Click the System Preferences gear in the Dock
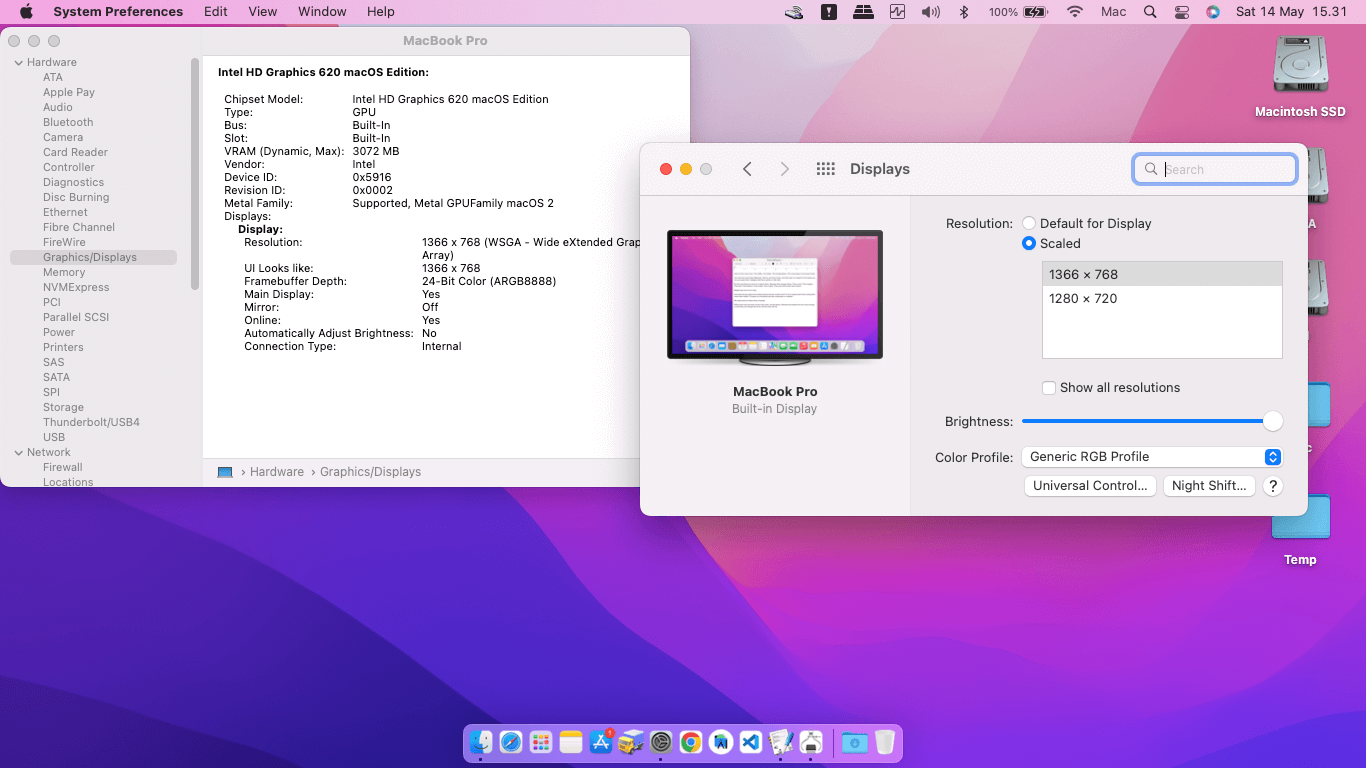This screenshot has width=1366, height=768. [661, 742]
